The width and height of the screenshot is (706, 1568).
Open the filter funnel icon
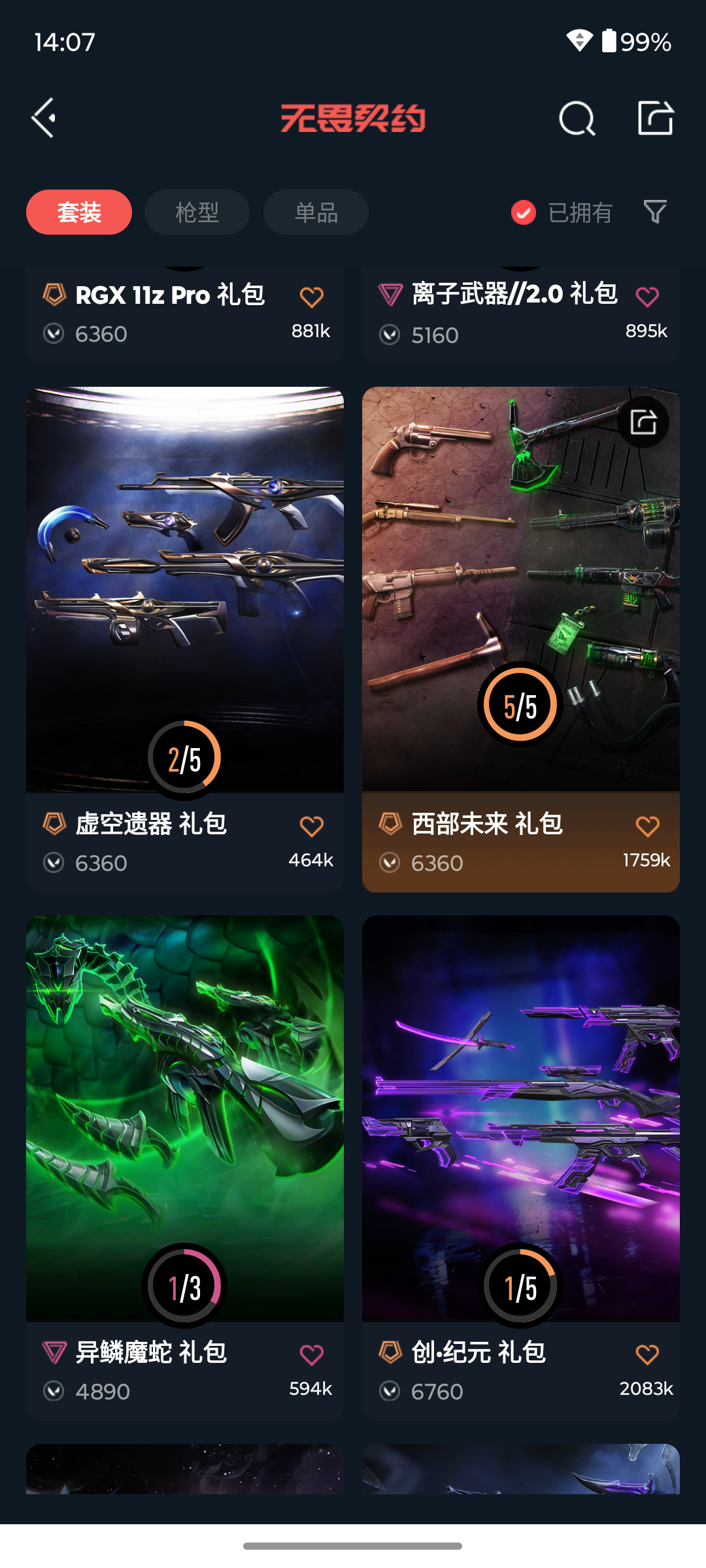point(655,212)
